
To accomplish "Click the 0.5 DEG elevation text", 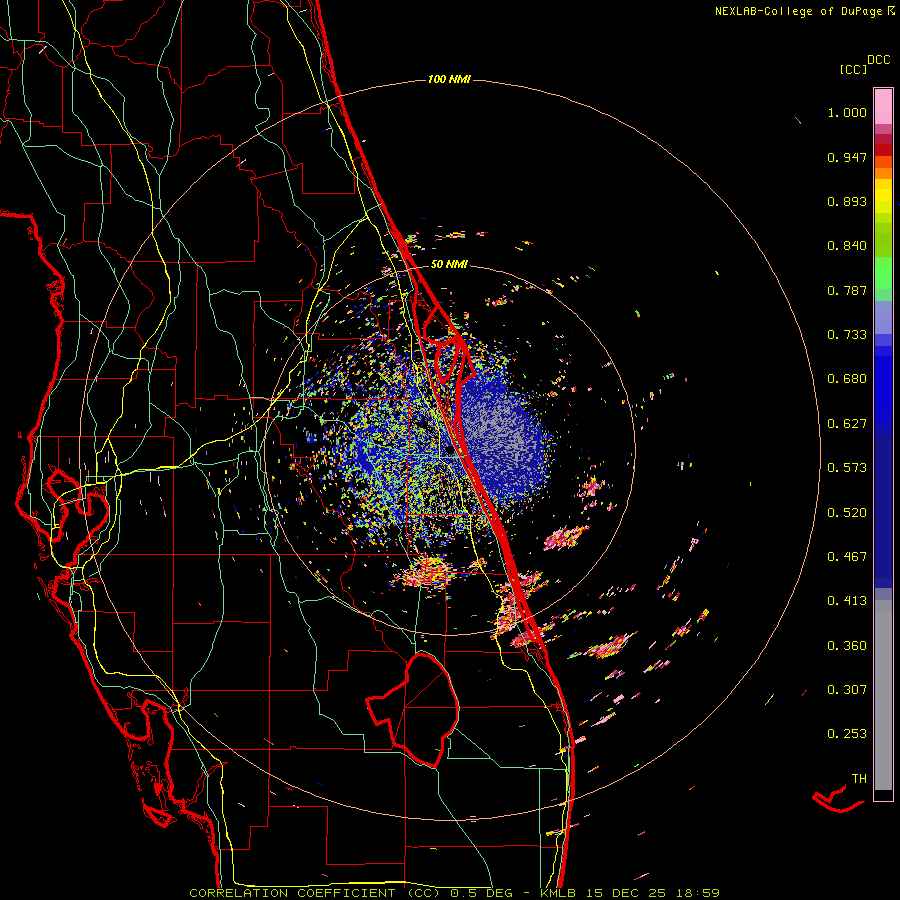I will point(481,893).
